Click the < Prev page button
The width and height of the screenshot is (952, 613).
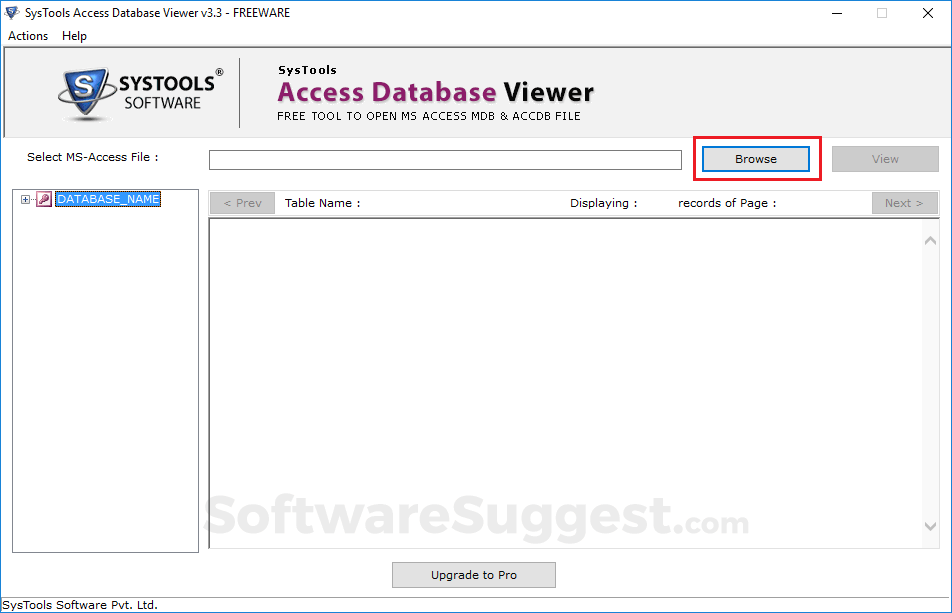tap(242, 203)
